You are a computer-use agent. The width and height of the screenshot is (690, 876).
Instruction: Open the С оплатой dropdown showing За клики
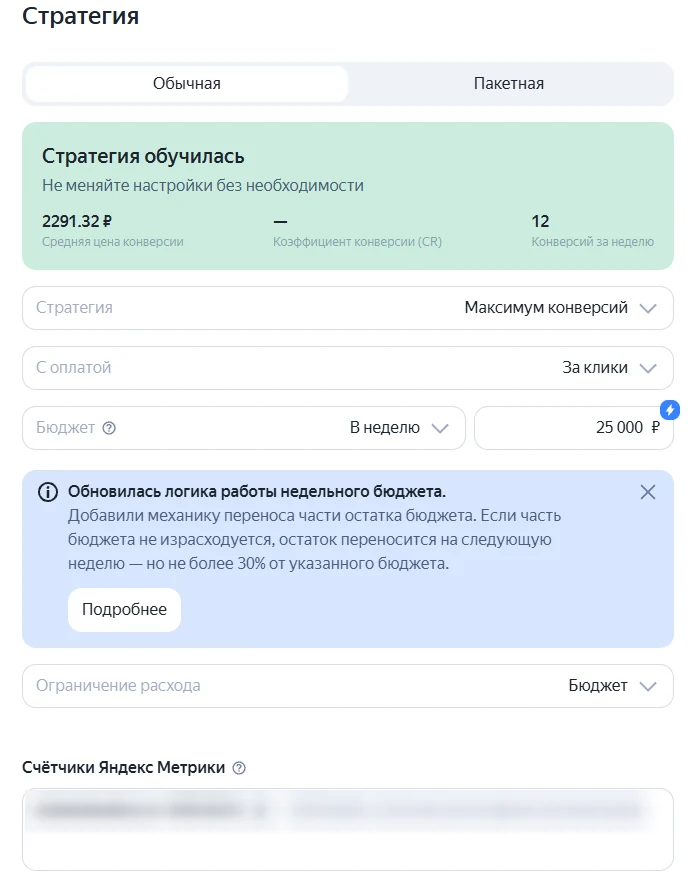point(348,368)
